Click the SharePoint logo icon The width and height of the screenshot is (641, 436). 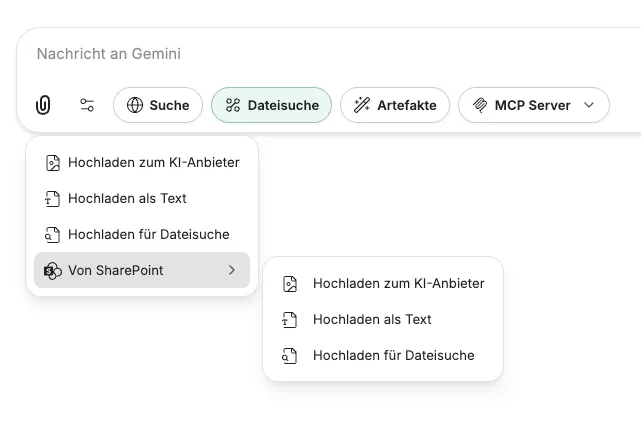pyautogui.click(x=53, y=270)
